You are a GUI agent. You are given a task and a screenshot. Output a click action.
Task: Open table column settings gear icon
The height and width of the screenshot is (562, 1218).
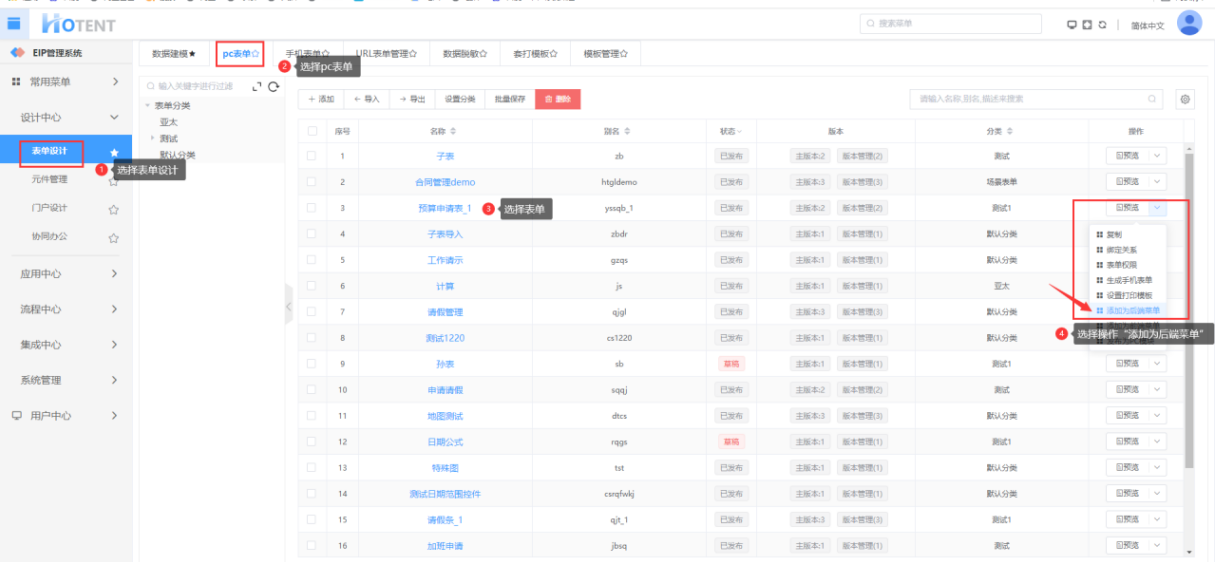[x=1185, y=99]
